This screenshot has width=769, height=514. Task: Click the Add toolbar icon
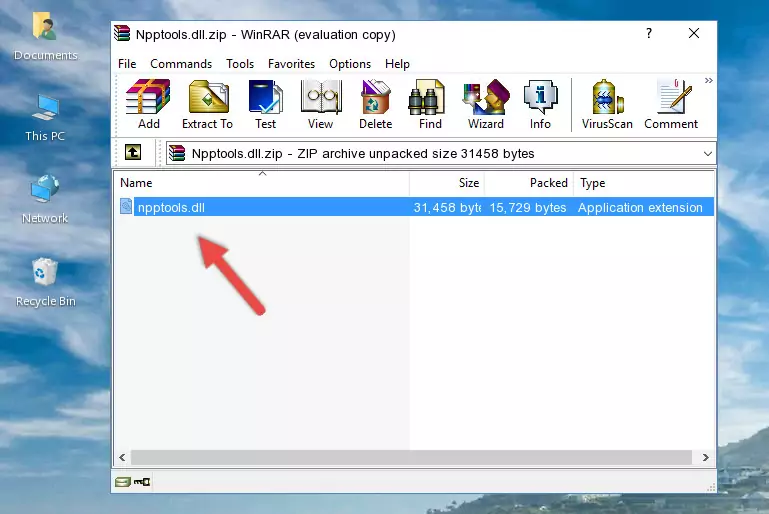coord(148,104)
